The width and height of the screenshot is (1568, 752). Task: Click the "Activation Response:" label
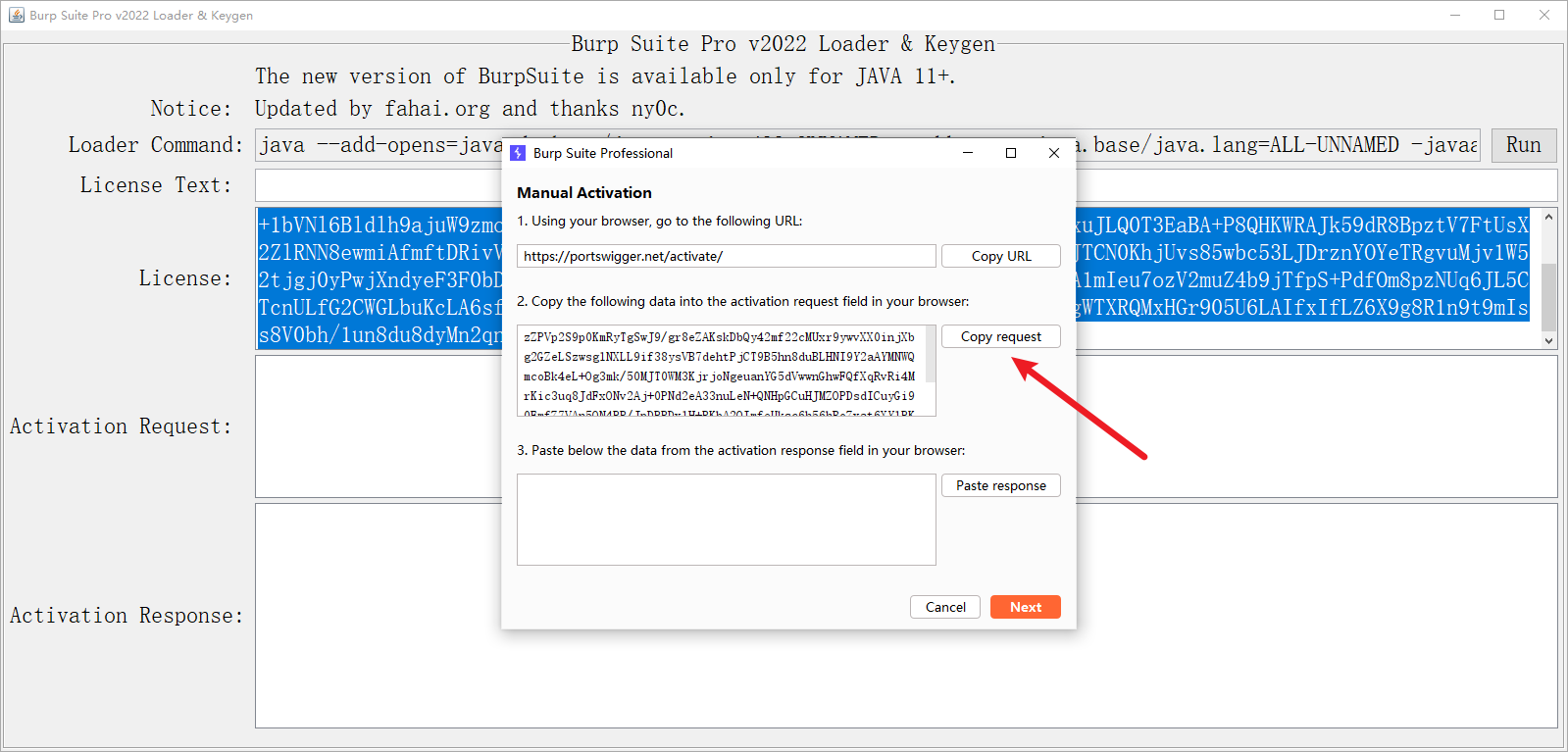coord(126,616)
